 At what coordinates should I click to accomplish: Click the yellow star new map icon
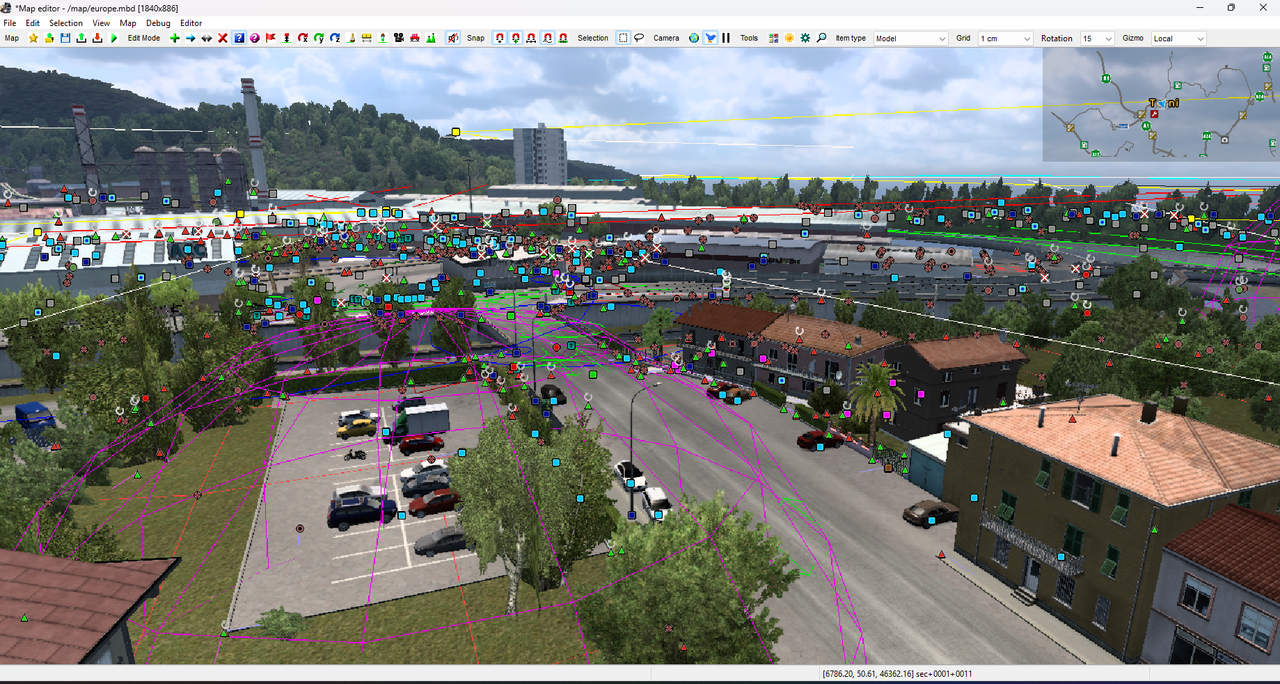click(x=33, y=38)
